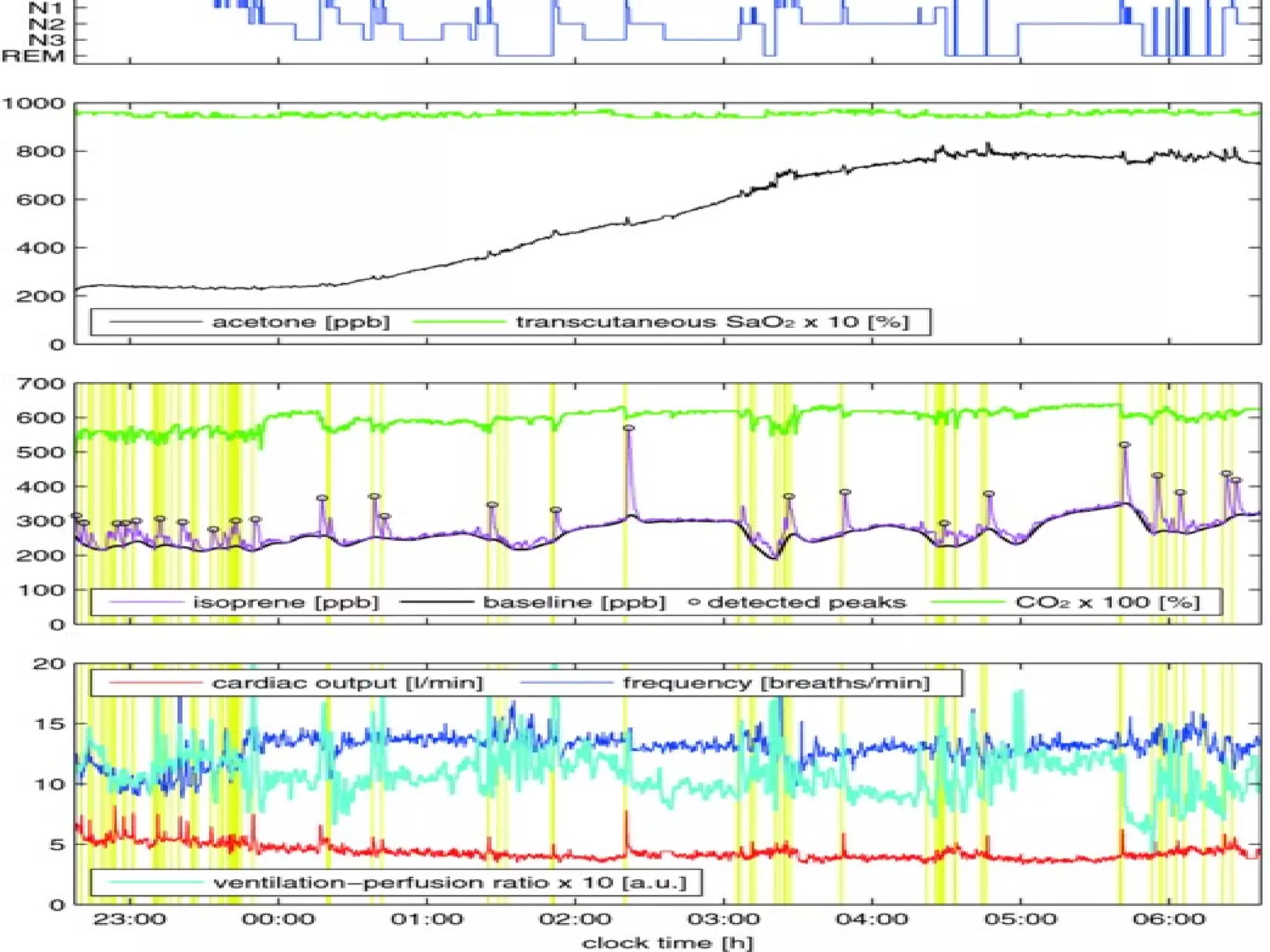This screenshot has height=952, width=1270.
Task: Click the cardiac output legend entry
Action: 347,682
